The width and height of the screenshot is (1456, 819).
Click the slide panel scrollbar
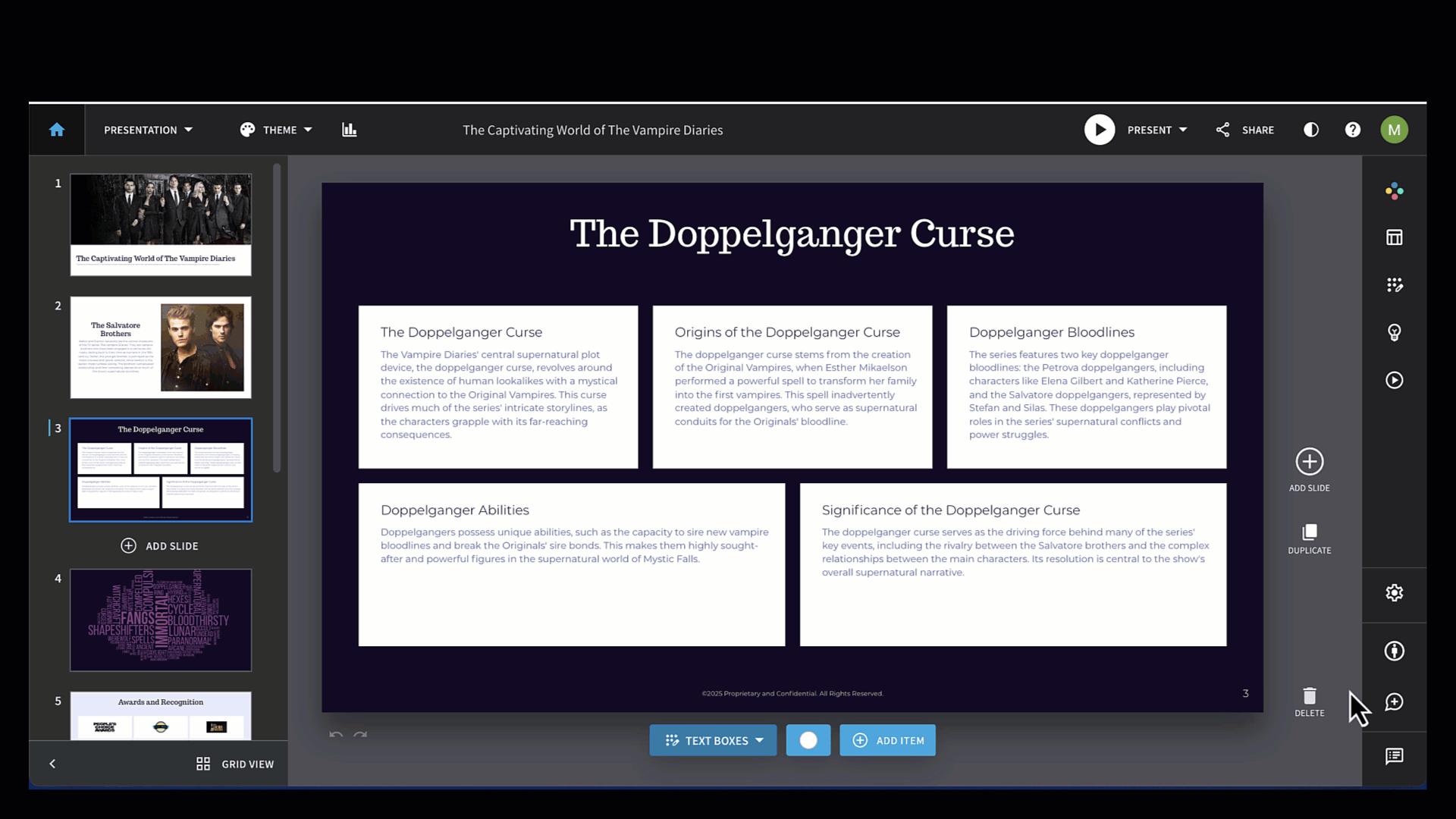pyautogui.click(x=277, y=318)
